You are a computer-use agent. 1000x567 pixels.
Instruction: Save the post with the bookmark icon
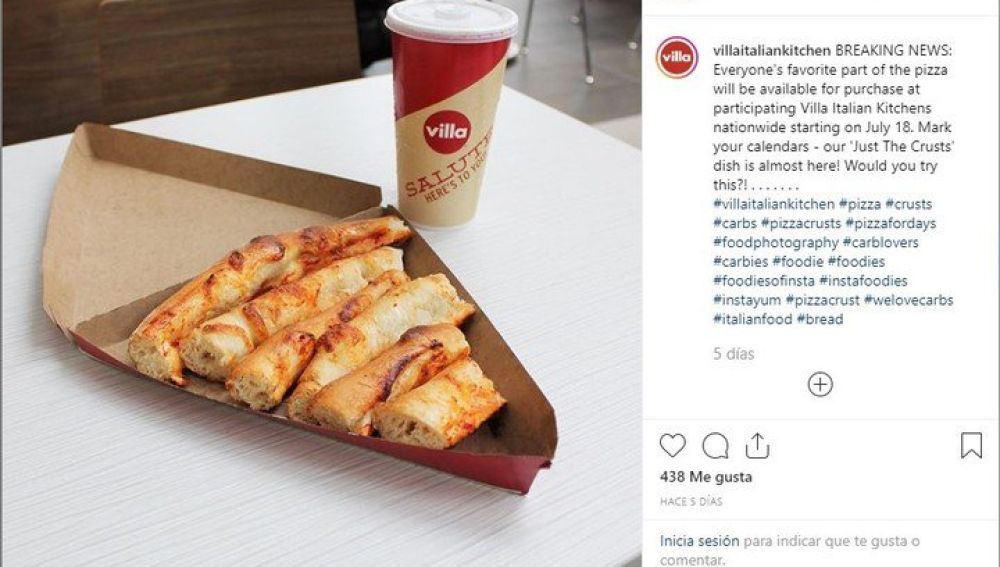971,445
